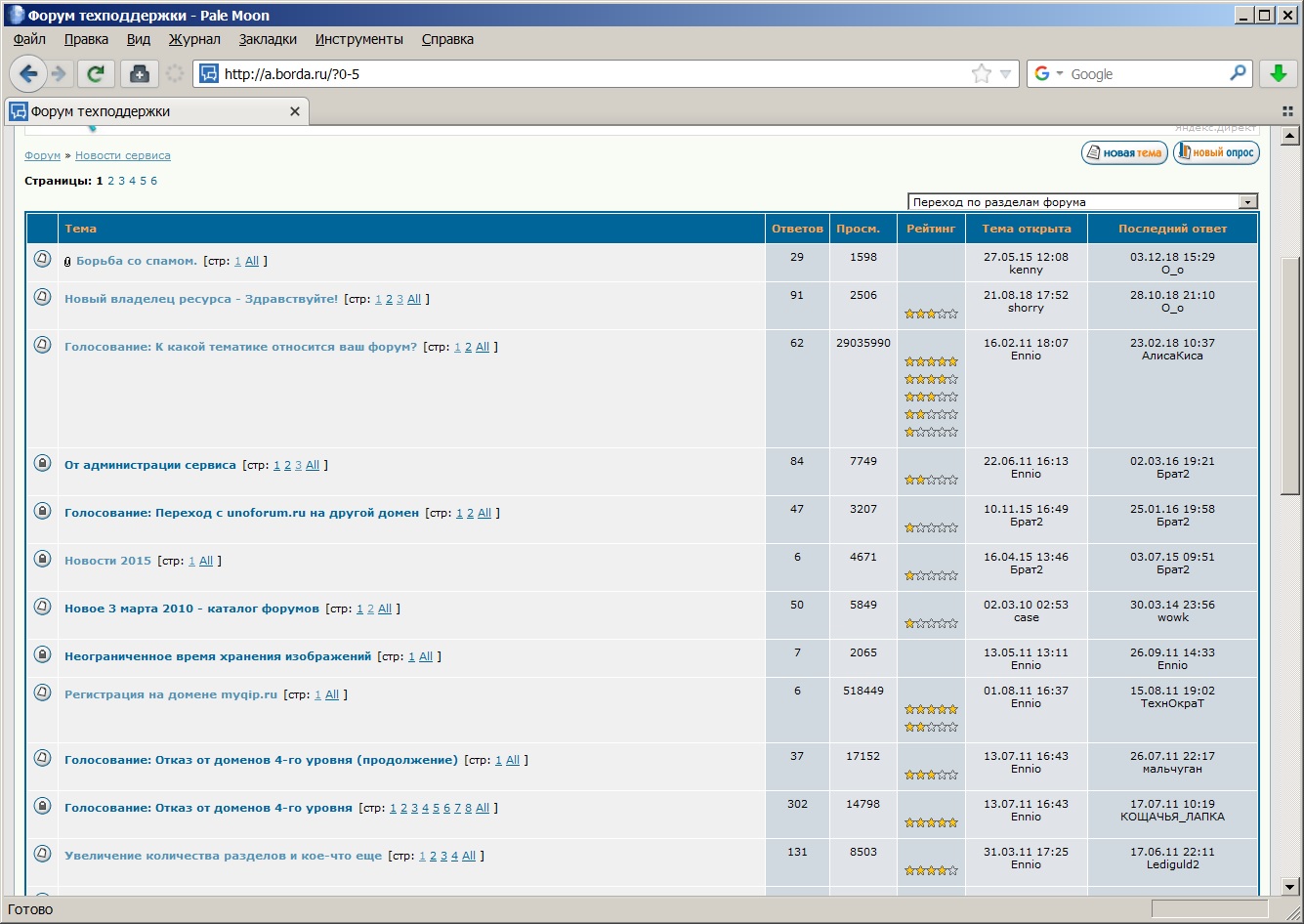
Task: Click the five-star rating for Голосование: Отказ от доменов 4-го уровня
Action: pyautogui.click(x=931, y=823)
